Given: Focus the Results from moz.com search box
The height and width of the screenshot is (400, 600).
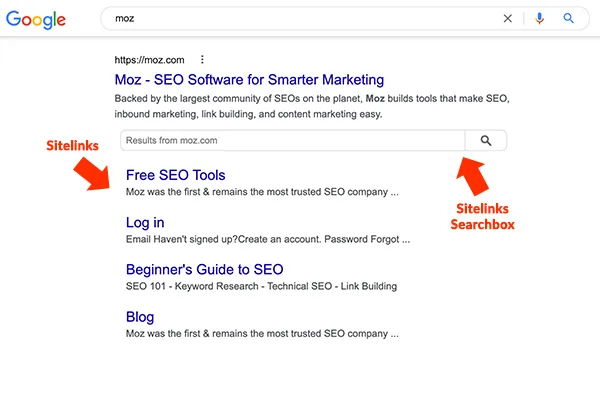Looking at the screenshot, I should click(x=293, y=140).
